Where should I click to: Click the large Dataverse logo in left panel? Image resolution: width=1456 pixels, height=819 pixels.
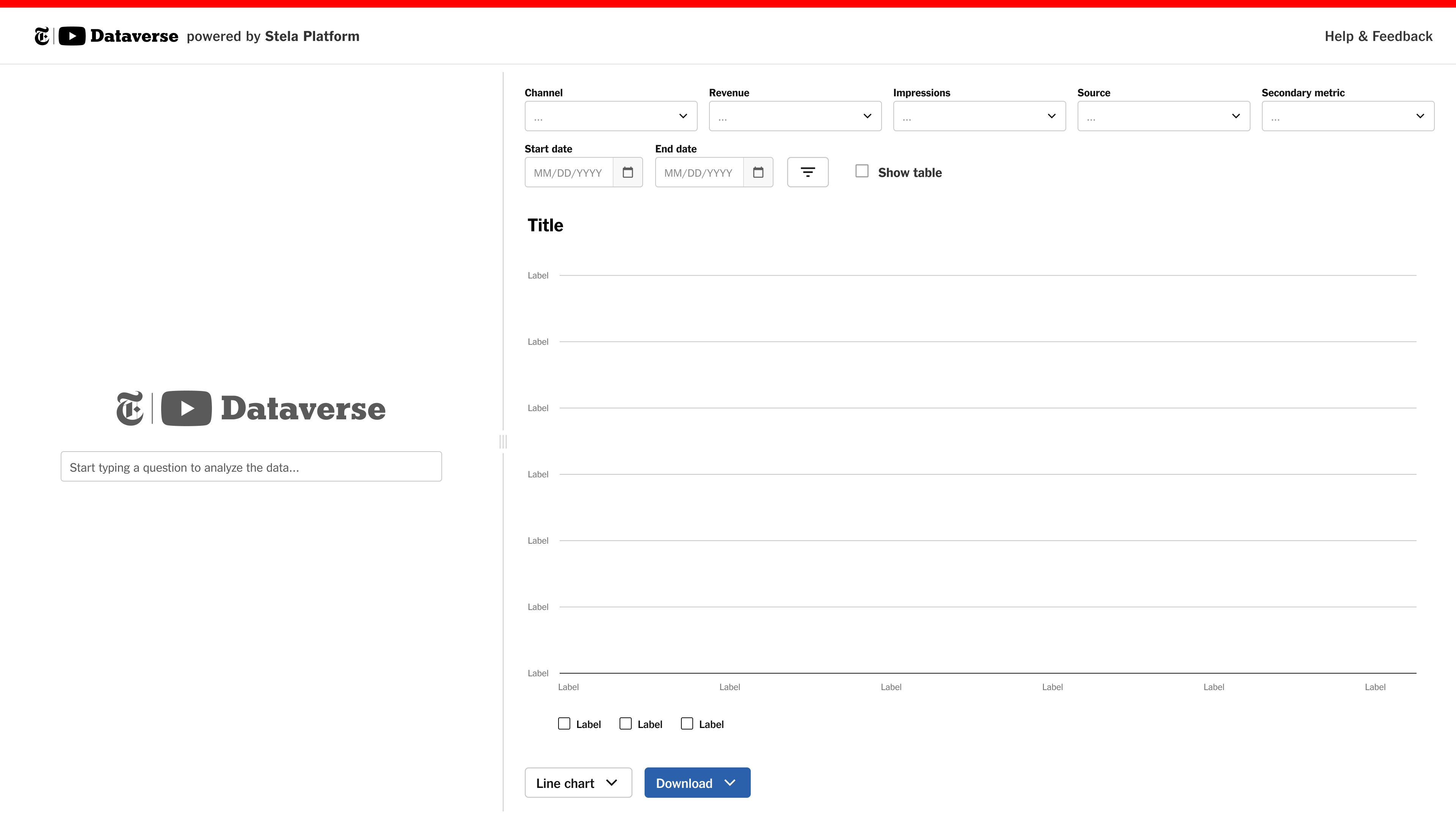tap(251, 408)
